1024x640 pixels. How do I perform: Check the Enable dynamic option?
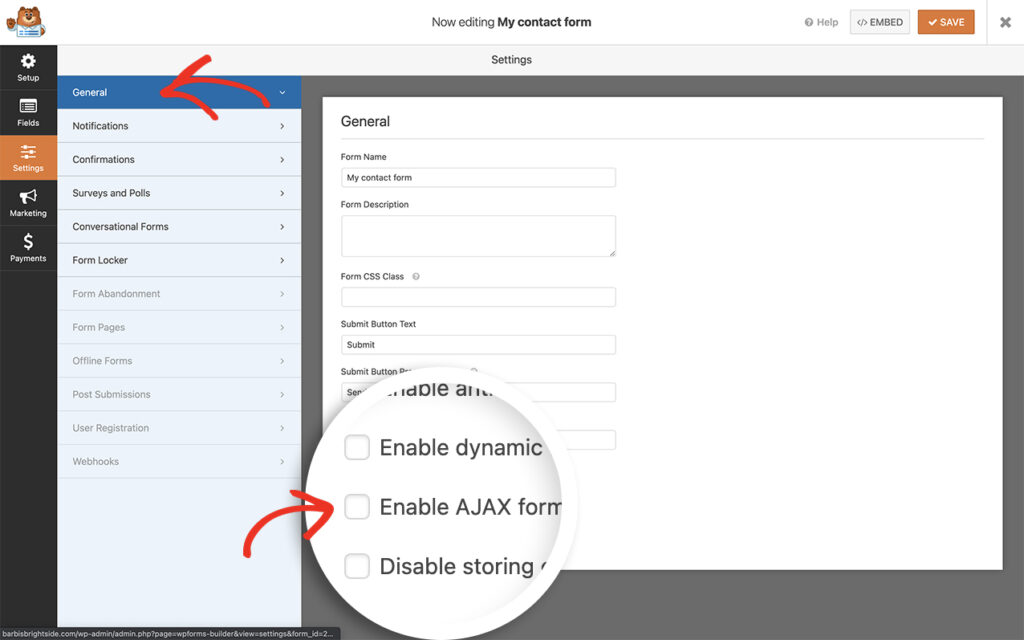(x=357, y=447)
